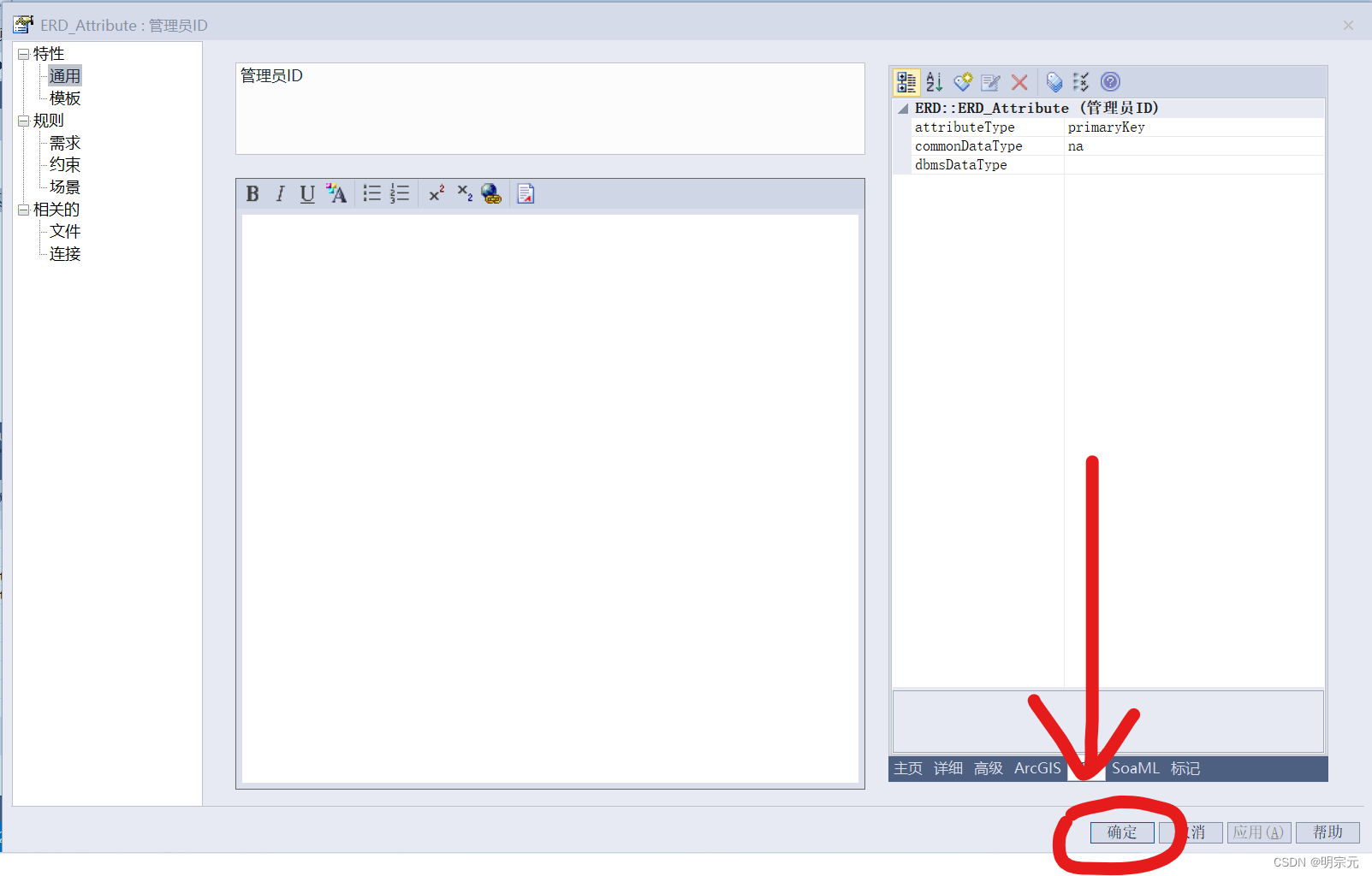Select the commonDataType row label
This screenshot has height=876, width=1372.
click(968, 146)
